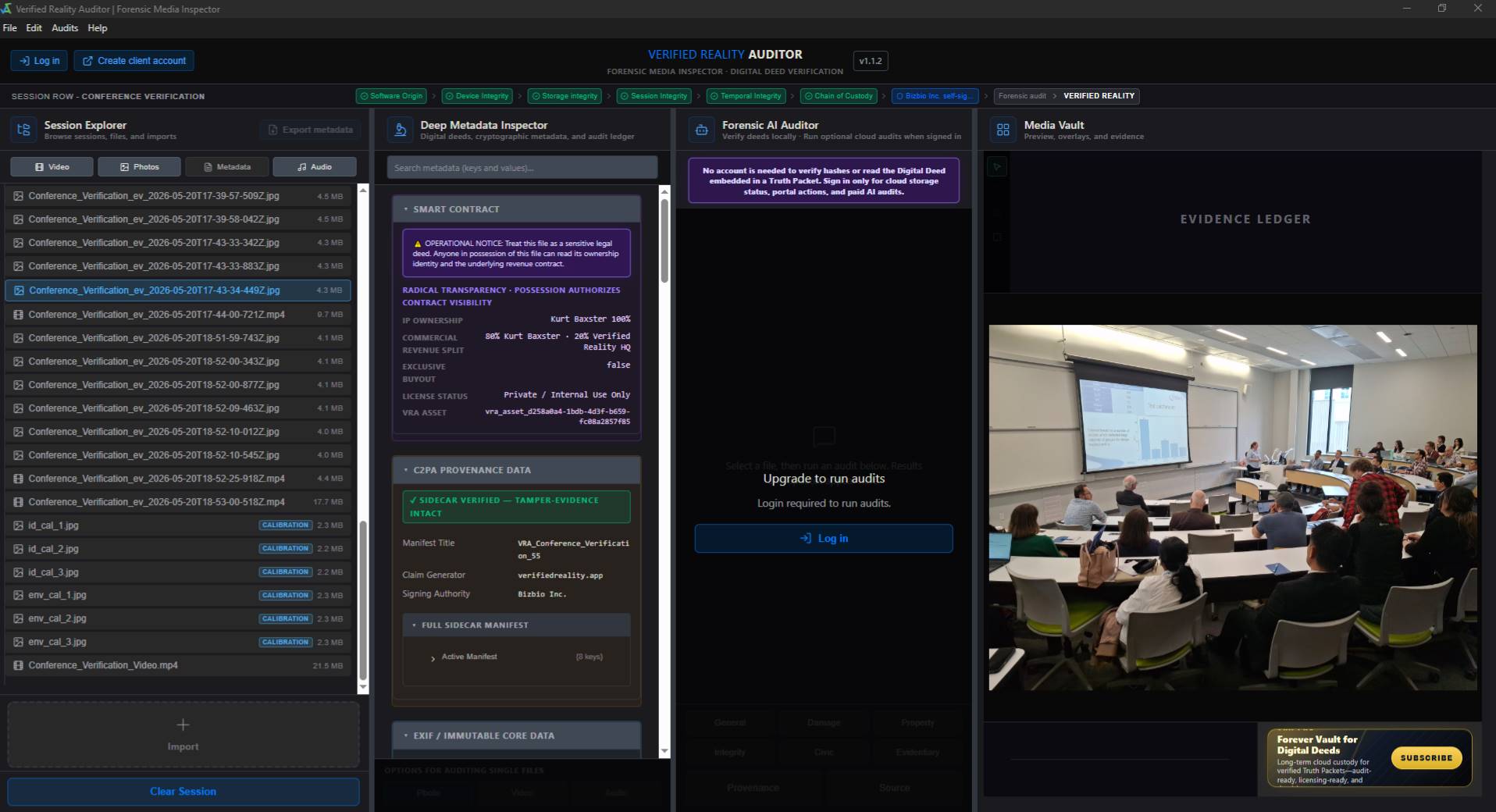1496x812 pixels.
Task: Click the image icon beside id_cal_1.jpg
Action: tap(18, 525)
